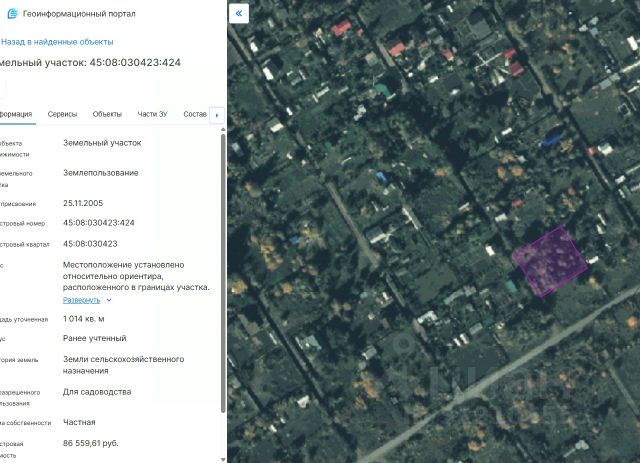640x463 pixels.
Task: Click the info panel vertical scrollbar
Action: [223, 273]
